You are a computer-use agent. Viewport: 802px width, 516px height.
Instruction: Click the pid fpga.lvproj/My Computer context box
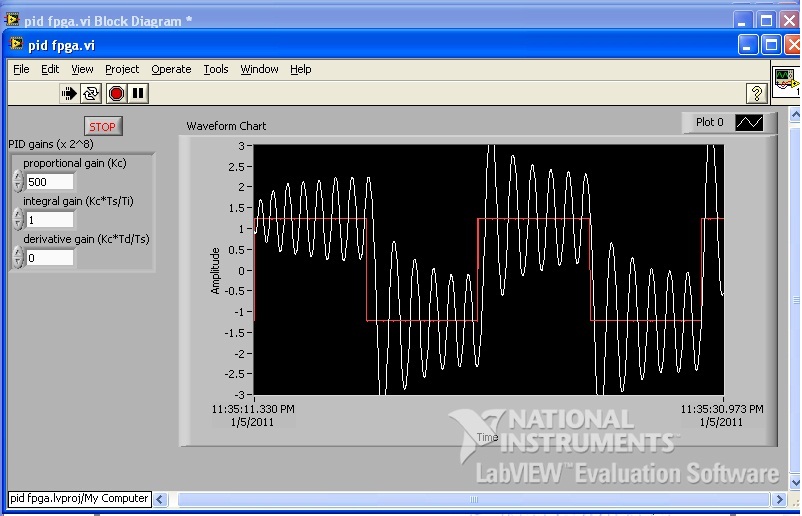pos(79,499)
